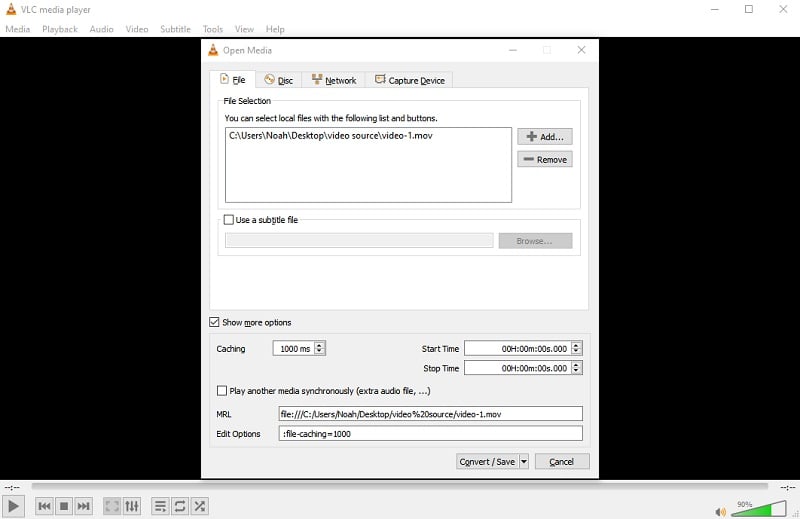The height and width of the screenshot is (519, 800).
Task: Decrease Caching value with down arrow
Action: point(319,352)
